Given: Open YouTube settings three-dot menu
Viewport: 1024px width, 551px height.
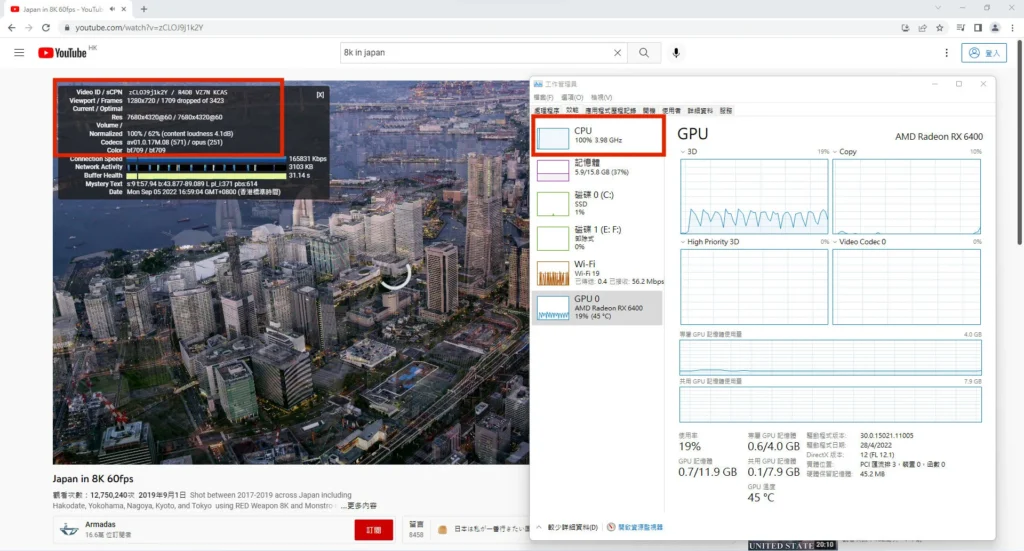Looking at the screenshot, I should [x=946, y=52].
